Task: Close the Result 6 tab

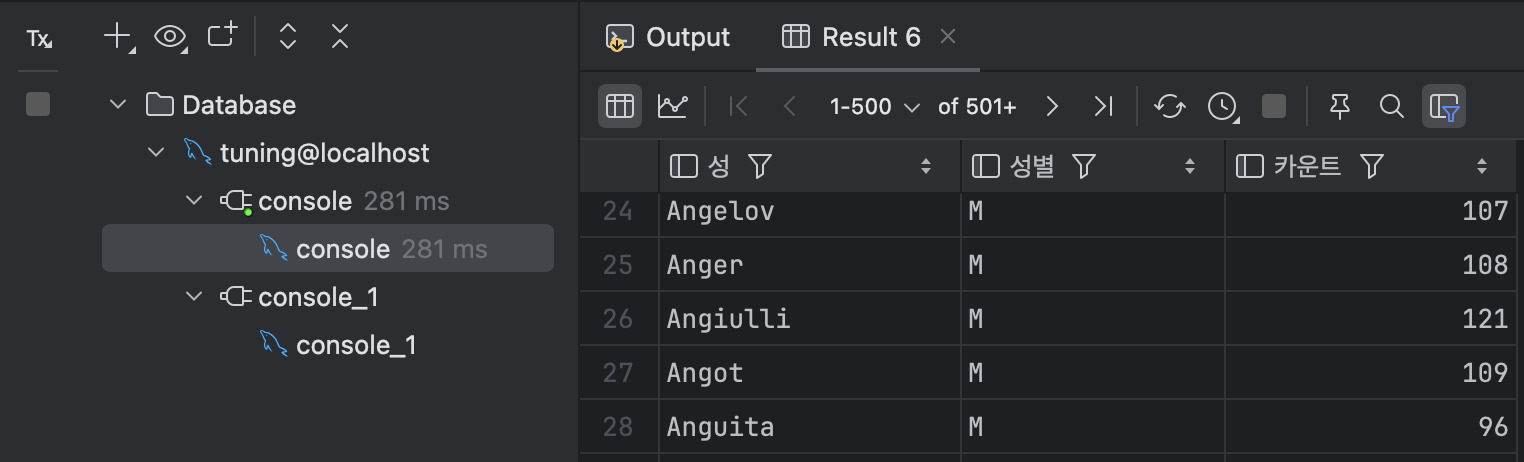Action: click(948, 37)
